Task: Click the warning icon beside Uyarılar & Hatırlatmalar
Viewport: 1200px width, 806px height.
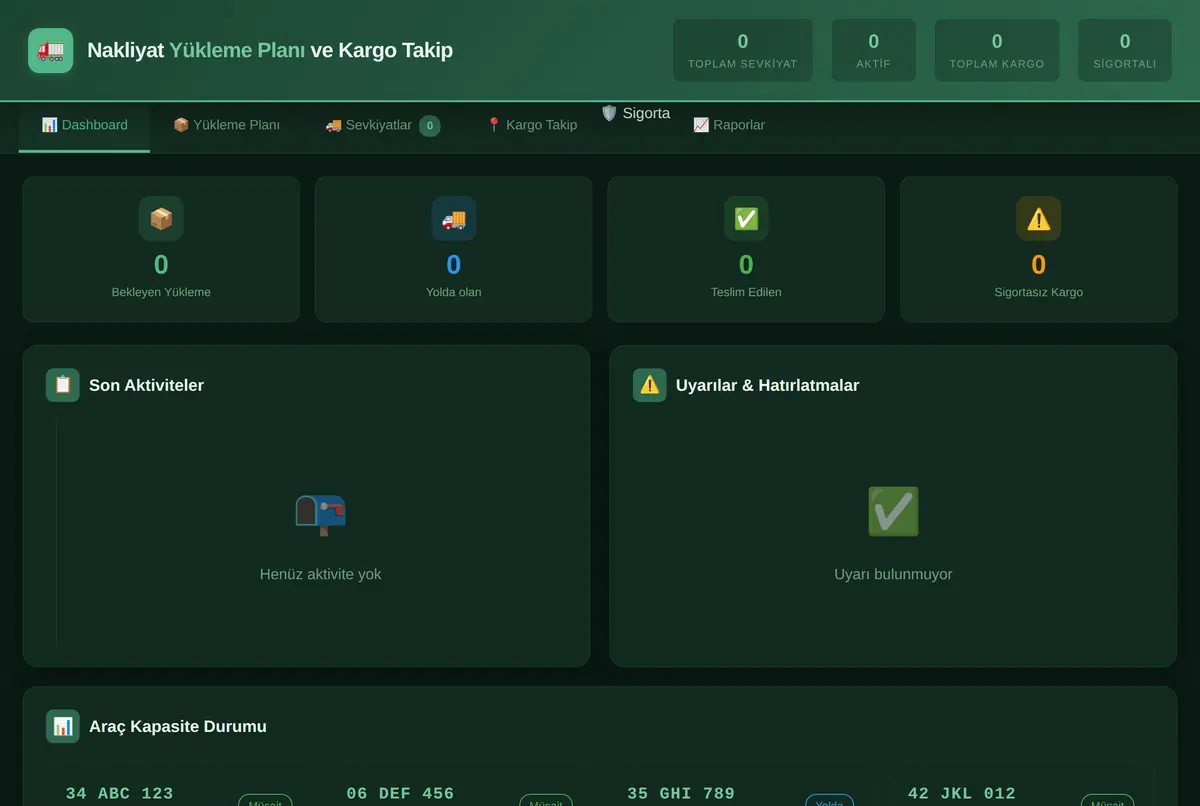Action: coord(650,385)
